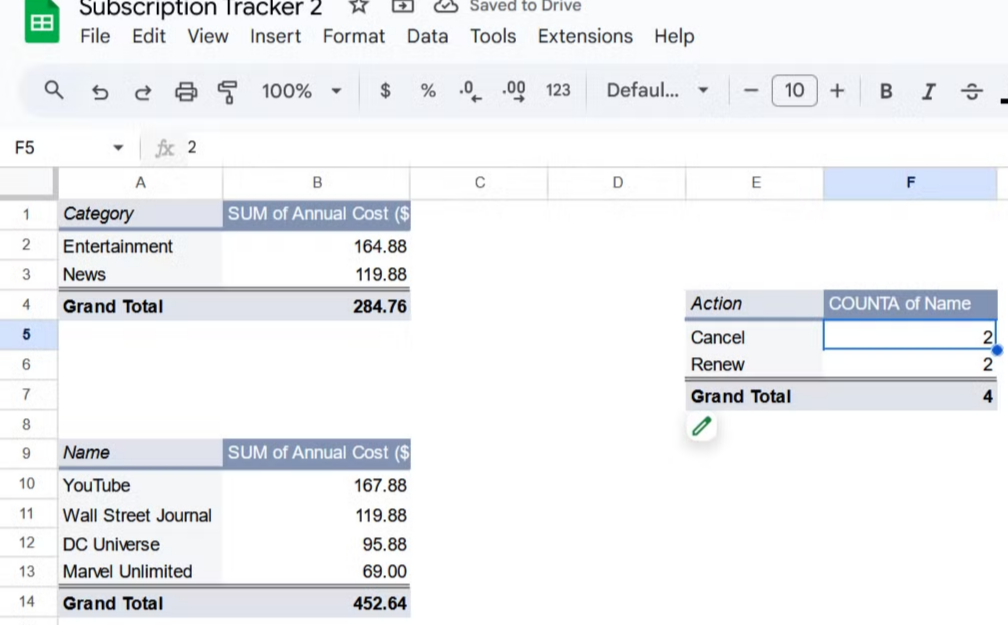Click the Entertainment cell
The image size is (1008, 625).
[140, 246]
